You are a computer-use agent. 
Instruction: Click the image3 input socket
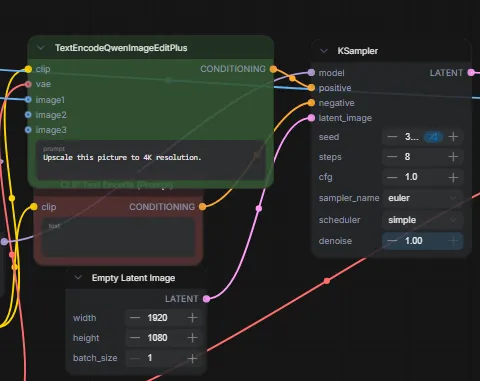(28, 130)
